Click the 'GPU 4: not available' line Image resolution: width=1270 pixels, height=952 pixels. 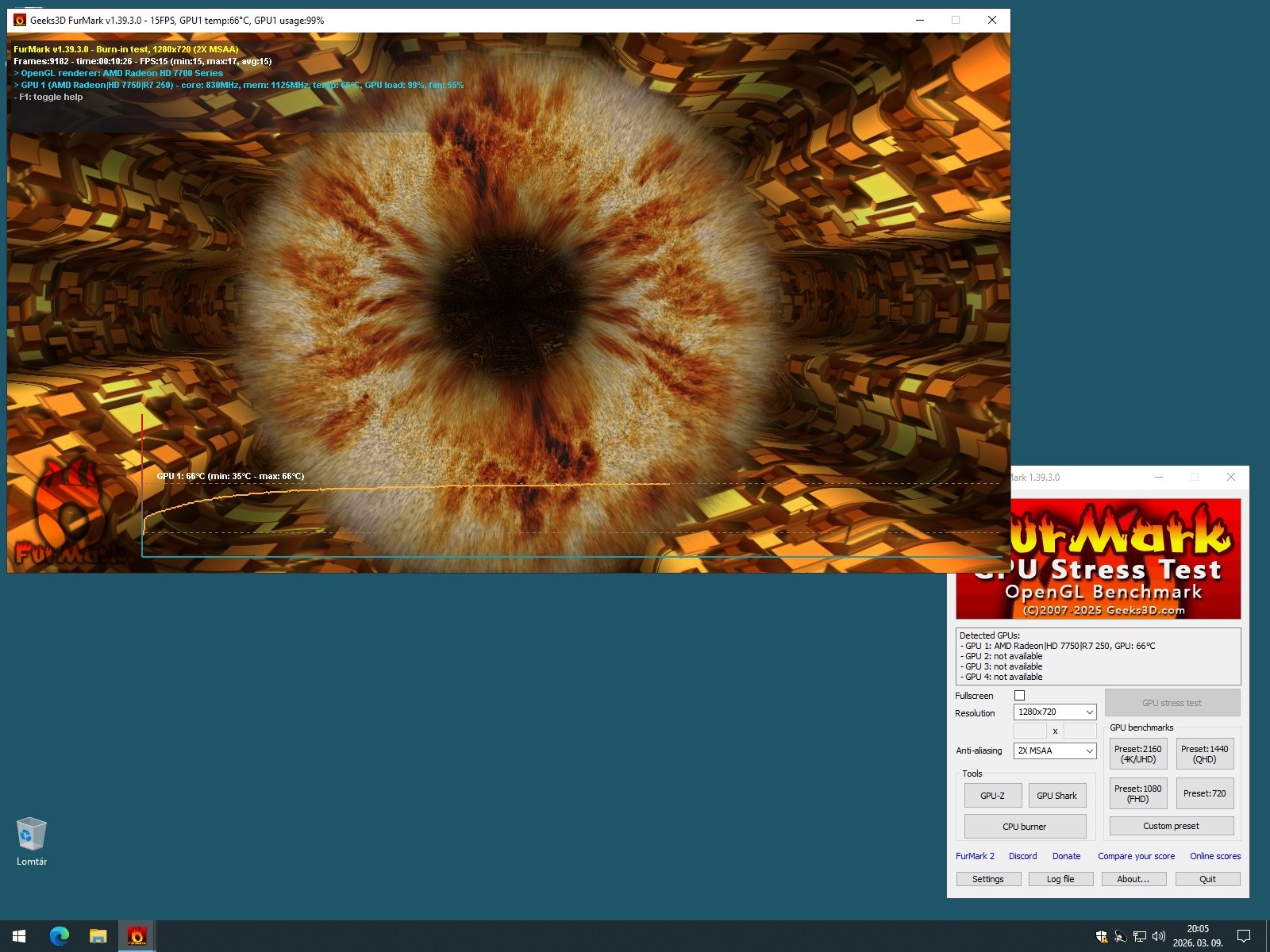[1002, 677]
